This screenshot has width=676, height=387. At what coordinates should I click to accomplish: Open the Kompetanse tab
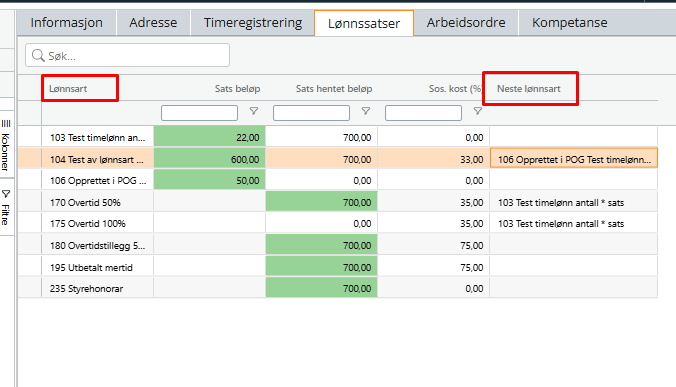click(x=570, y=22)
